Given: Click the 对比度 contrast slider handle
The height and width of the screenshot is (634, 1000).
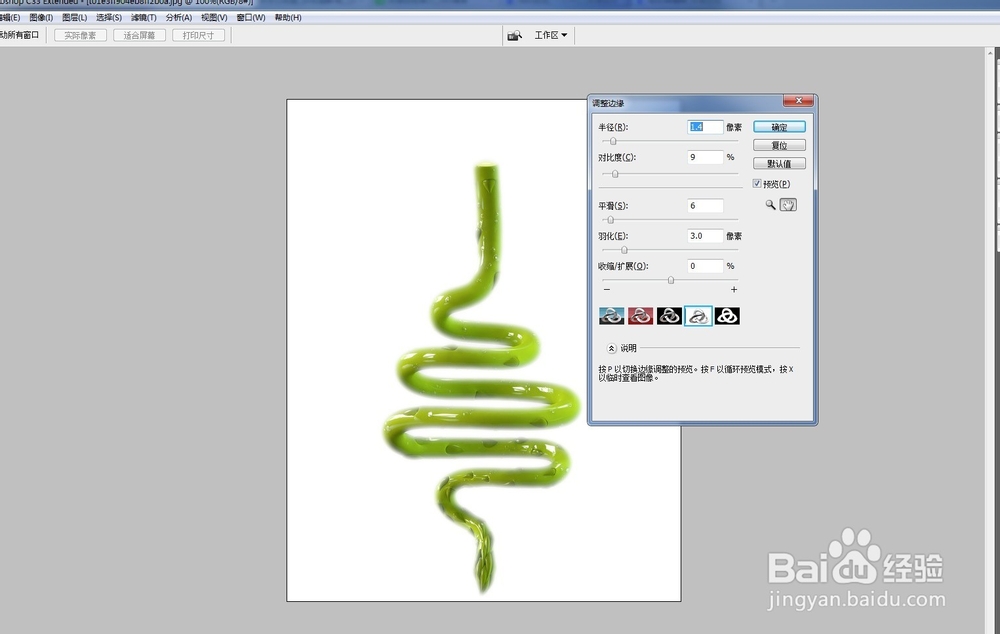Looking at the screenshot, I should click(x=615, y=173).
